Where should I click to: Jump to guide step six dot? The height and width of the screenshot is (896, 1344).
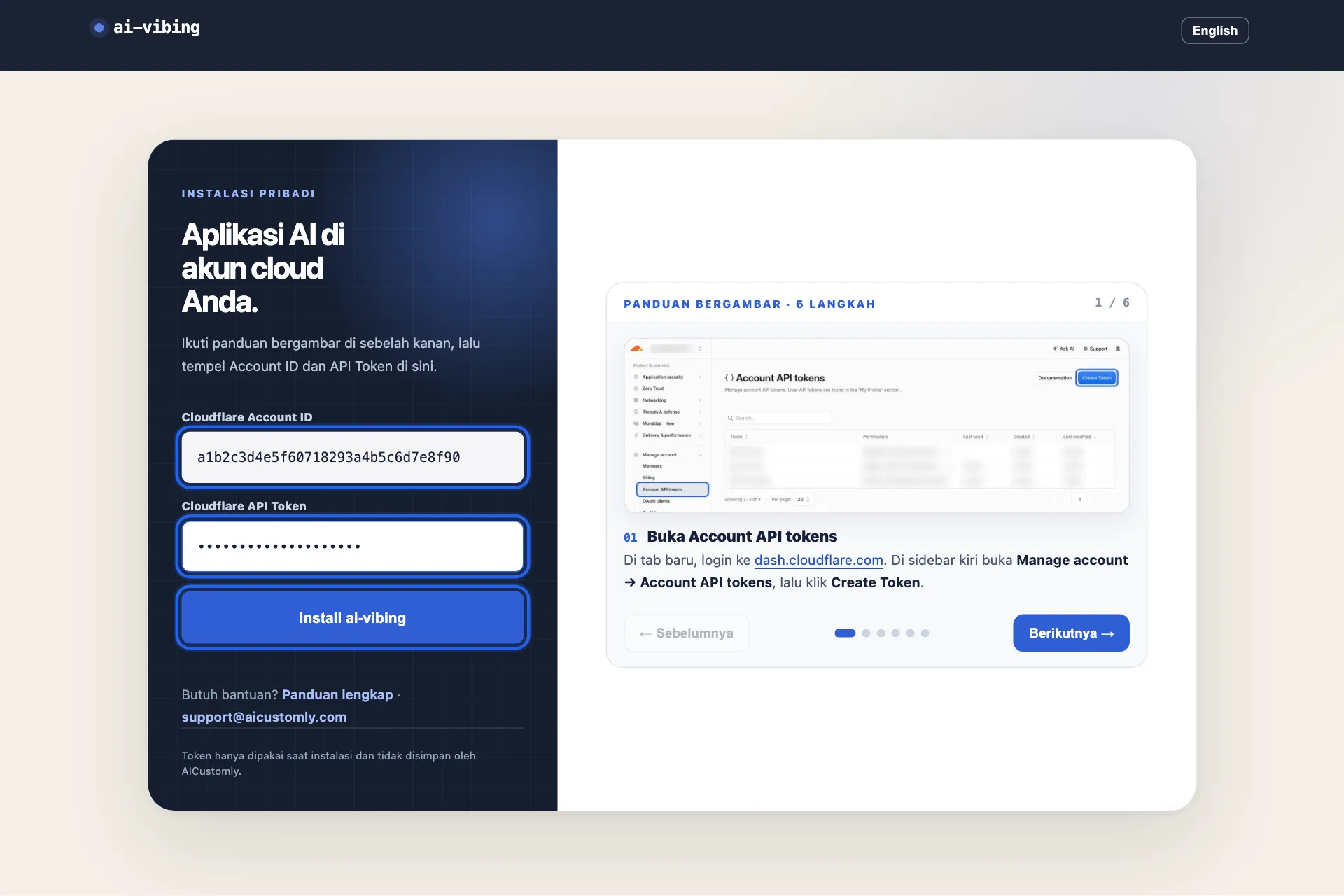[925, 633]
